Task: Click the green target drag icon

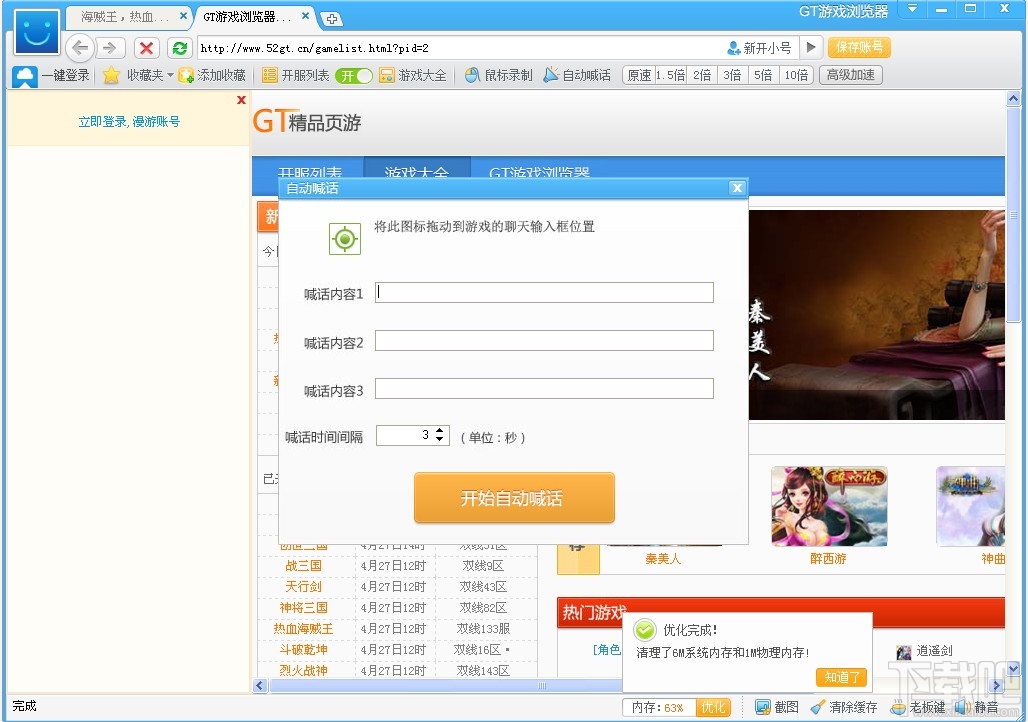Action: 345,239
